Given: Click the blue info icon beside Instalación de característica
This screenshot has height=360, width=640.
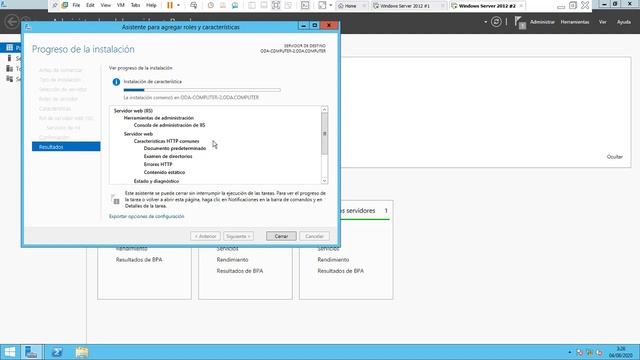Looking at the screenshot, I should pos(116,82).
